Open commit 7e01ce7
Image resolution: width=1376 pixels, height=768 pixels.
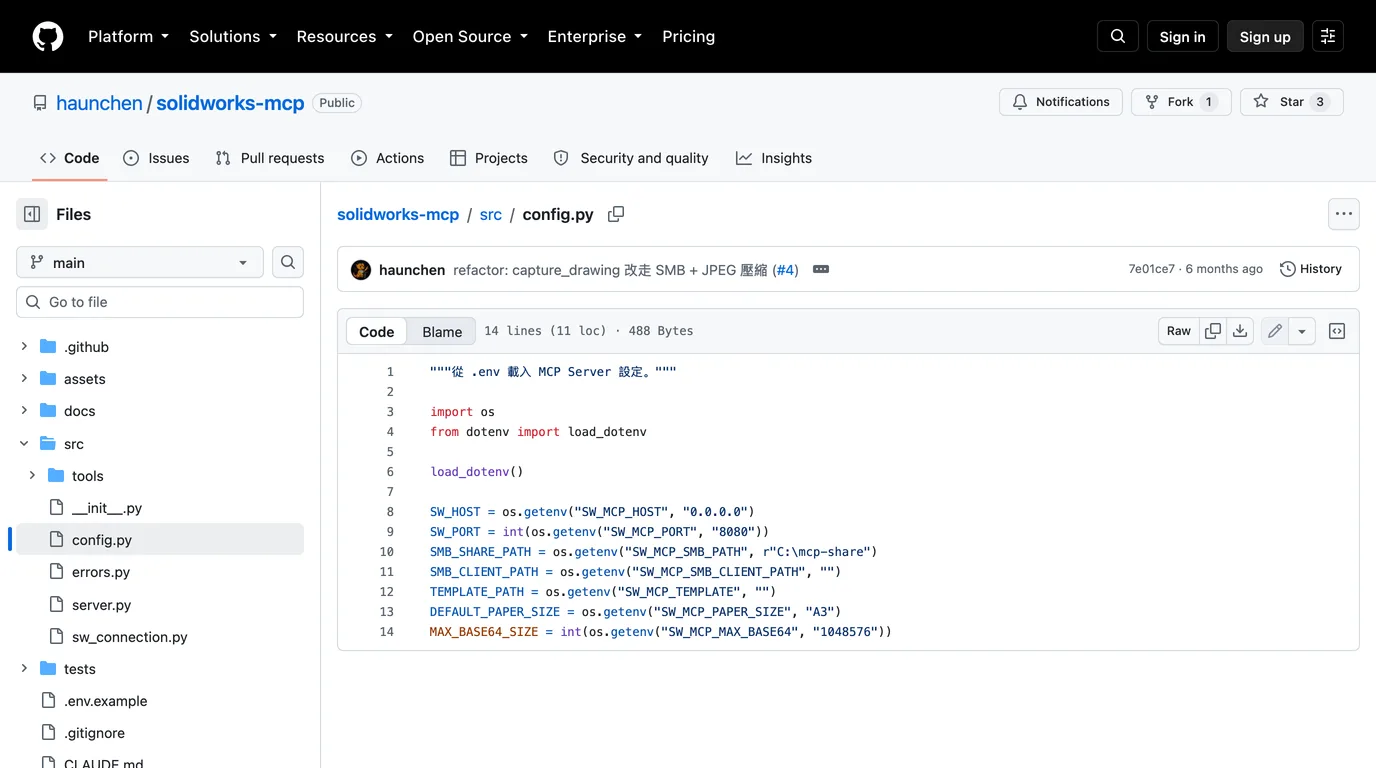tap(1151, 269)
